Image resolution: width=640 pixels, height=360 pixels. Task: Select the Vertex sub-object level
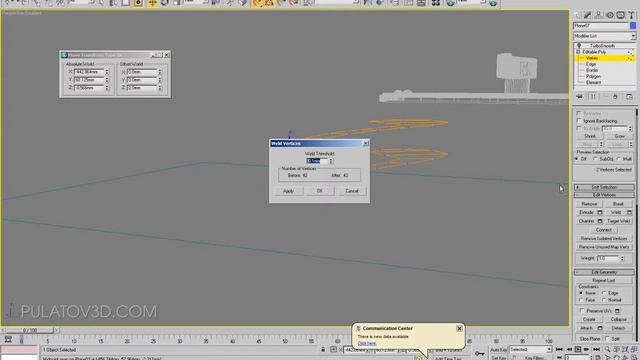(592, 58)
